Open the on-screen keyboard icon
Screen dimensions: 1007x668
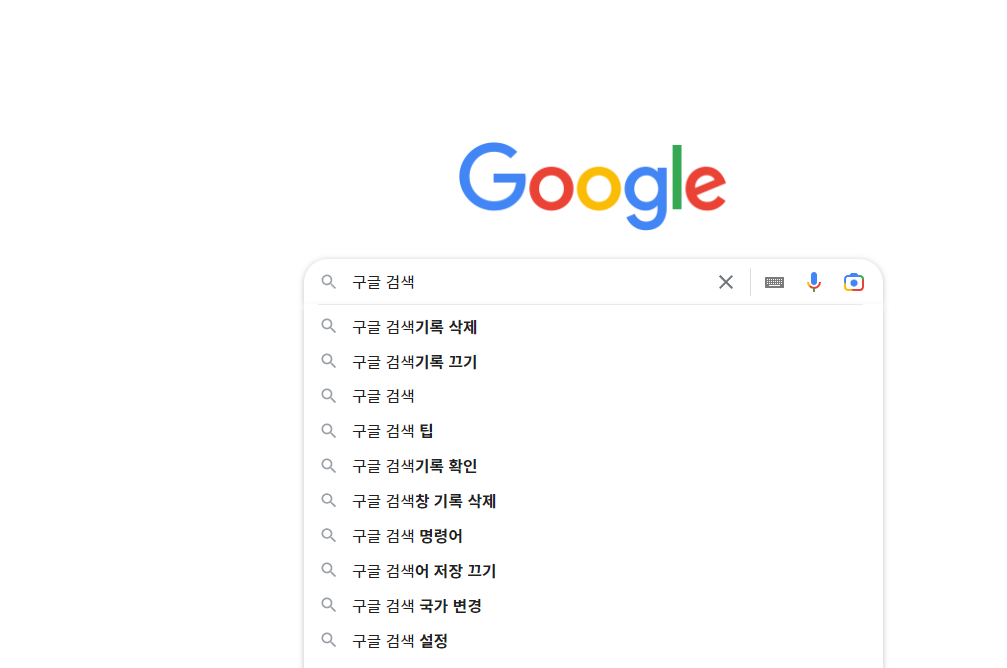[774, 282]
